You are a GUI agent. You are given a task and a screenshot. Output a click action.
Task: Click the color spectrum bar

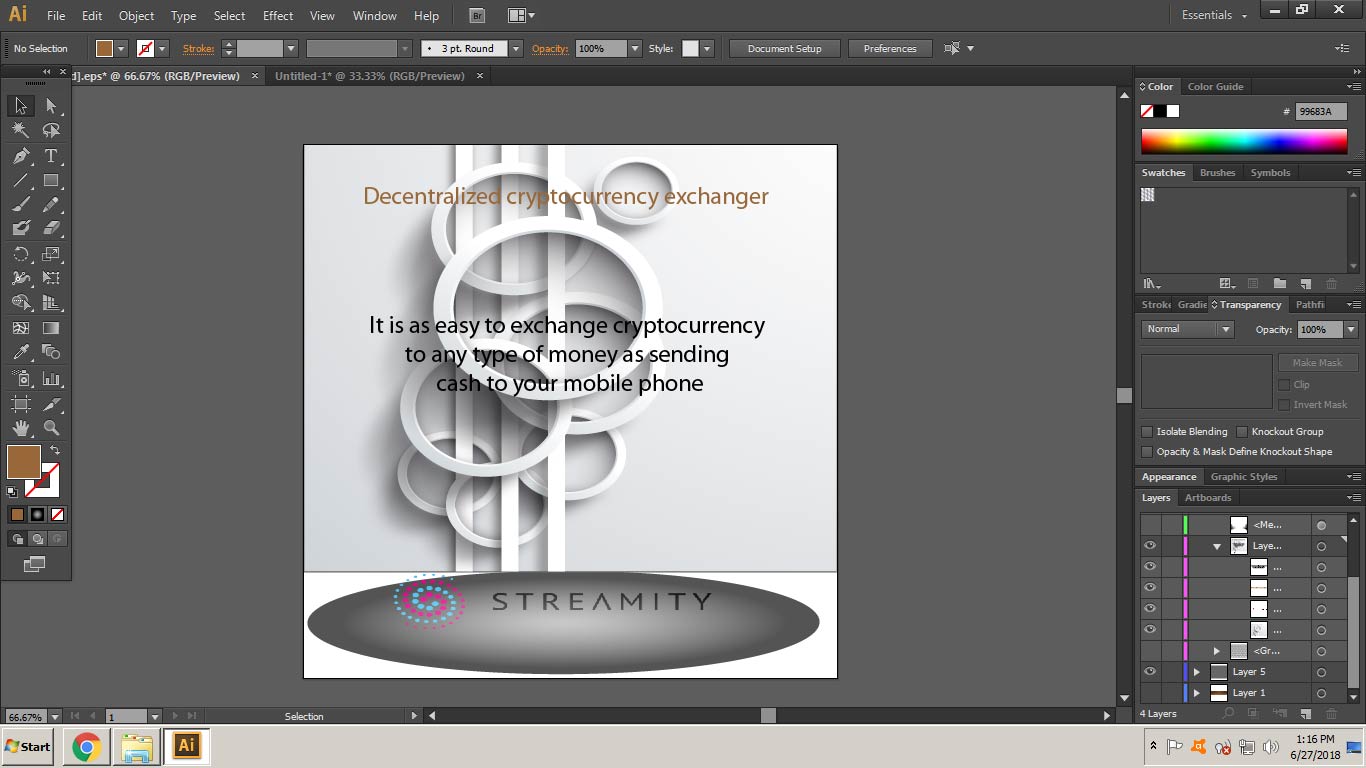point(1244,141)
